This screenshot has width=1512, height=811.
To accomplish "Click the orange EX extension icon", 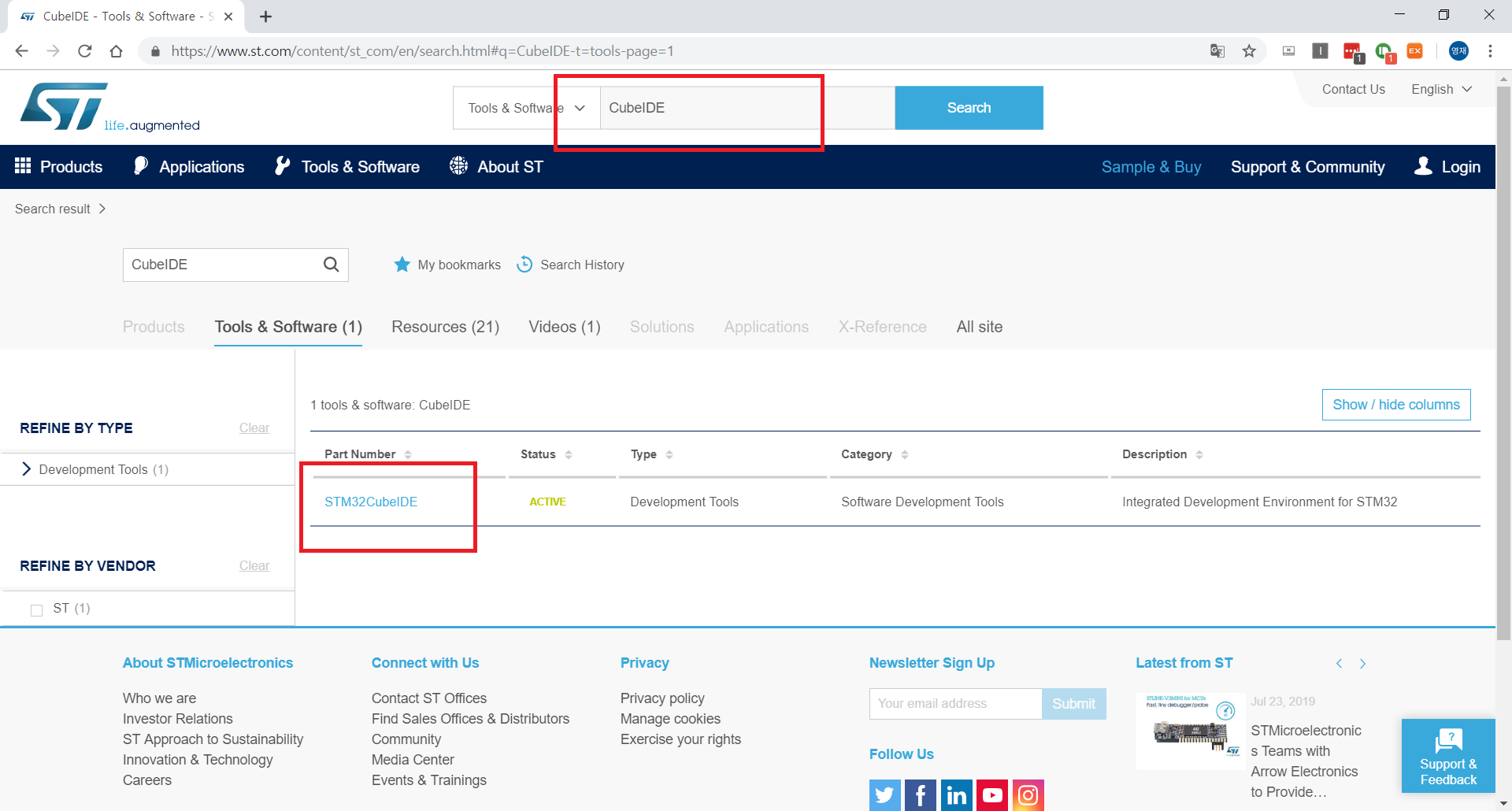I will (x=1415, y=51).
